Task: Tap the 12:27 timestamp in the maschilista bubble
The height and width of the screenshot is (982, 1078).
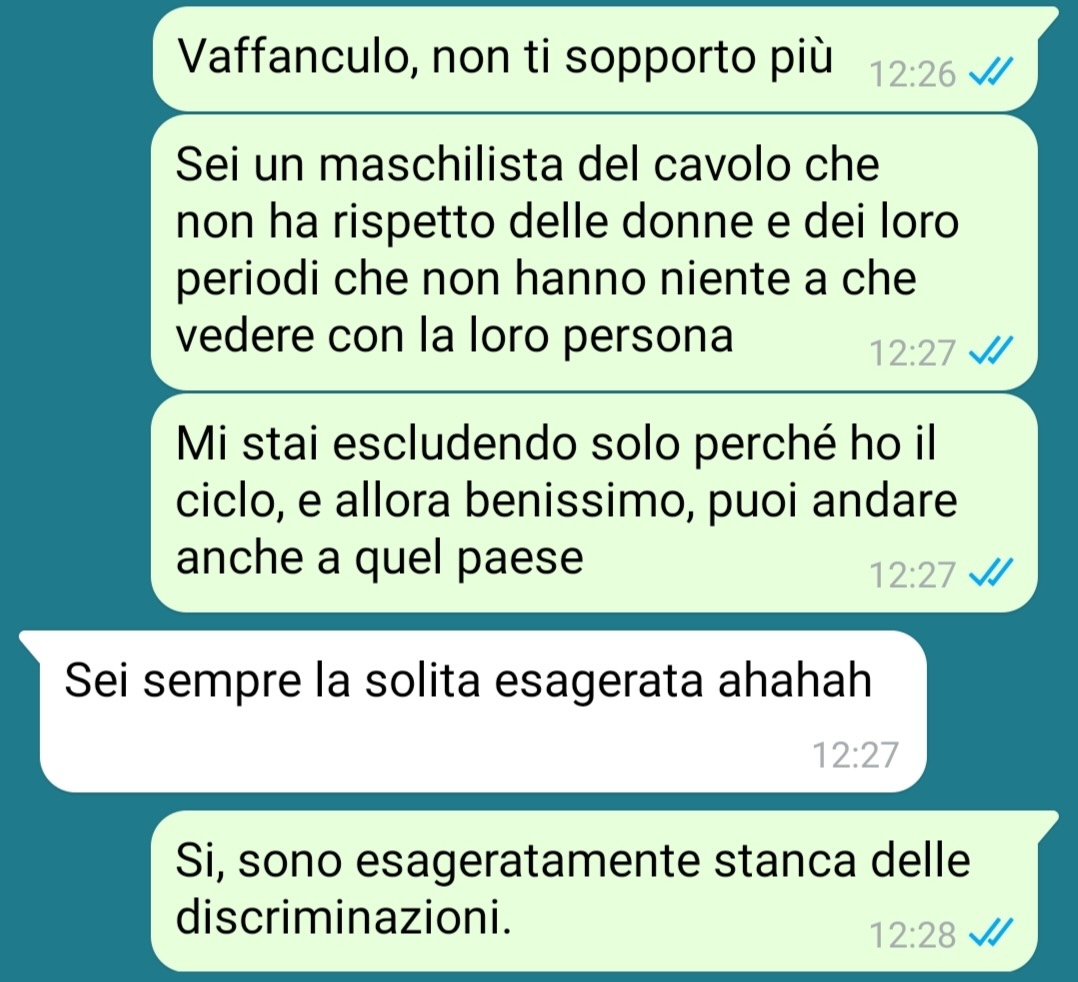Action: (x=912, y=353)
